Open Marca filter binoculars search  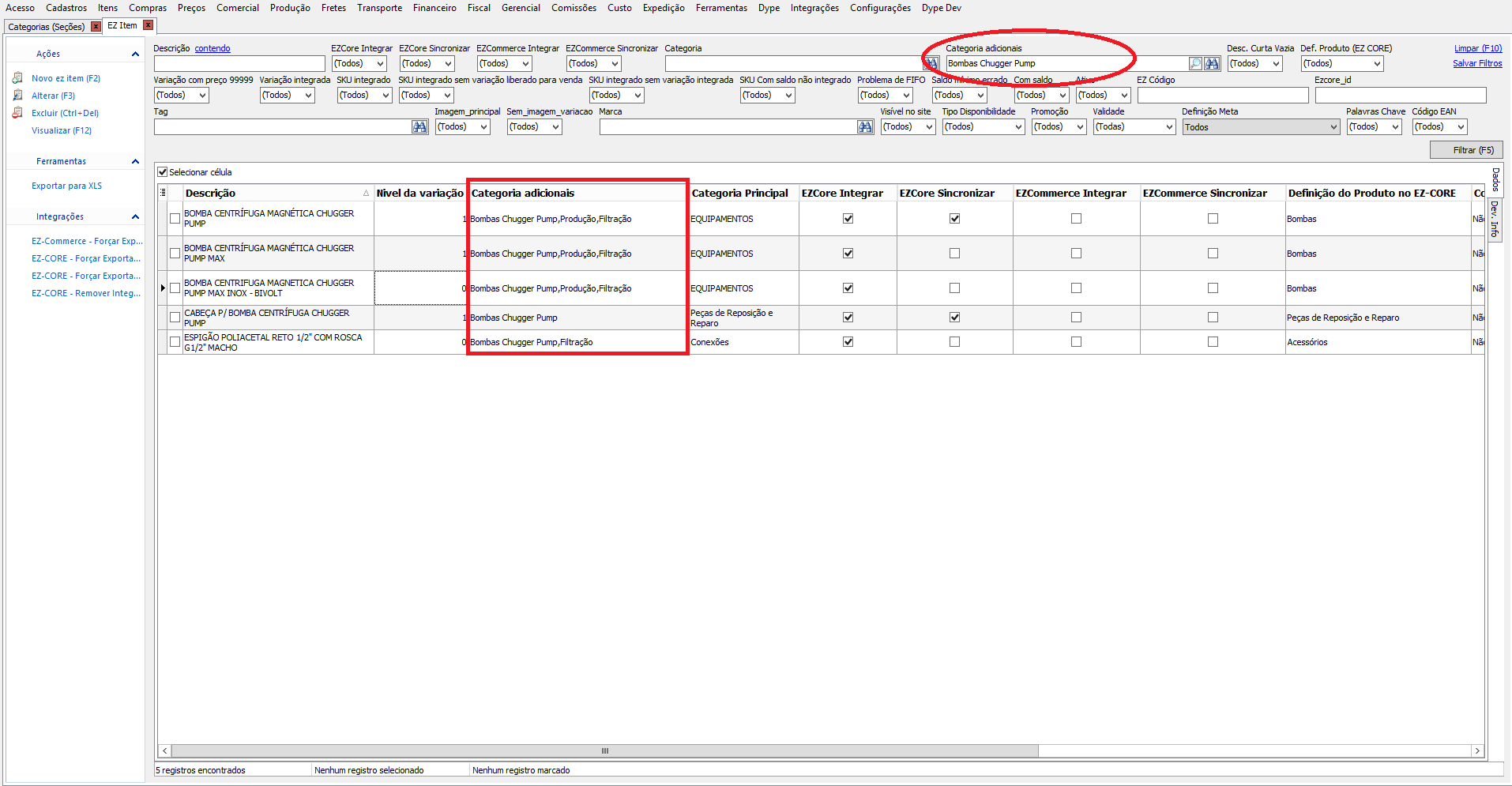coord(865,127)
